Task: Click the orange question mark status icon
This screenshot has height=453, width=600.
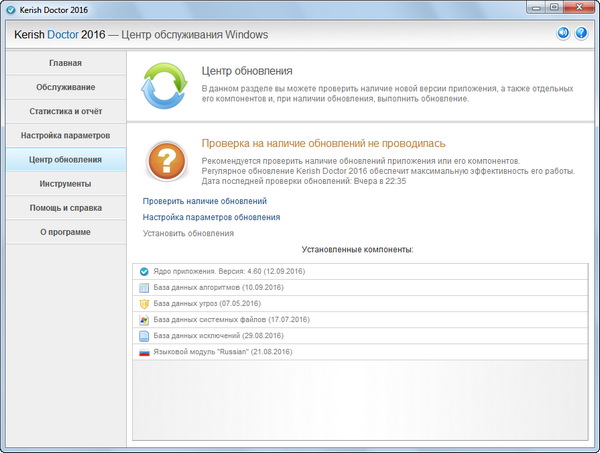Action: (166, 161)
